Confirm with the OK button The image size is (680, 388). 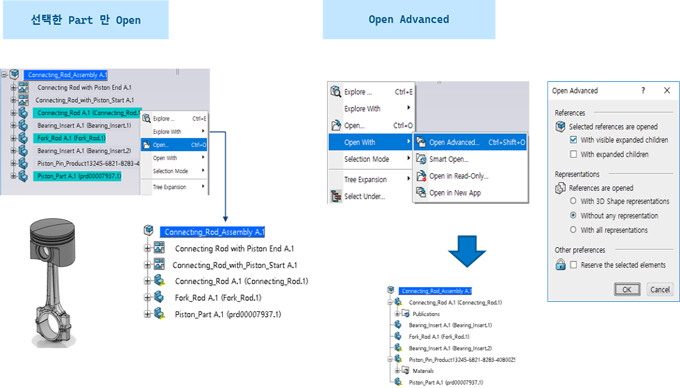tap(627, 289)
